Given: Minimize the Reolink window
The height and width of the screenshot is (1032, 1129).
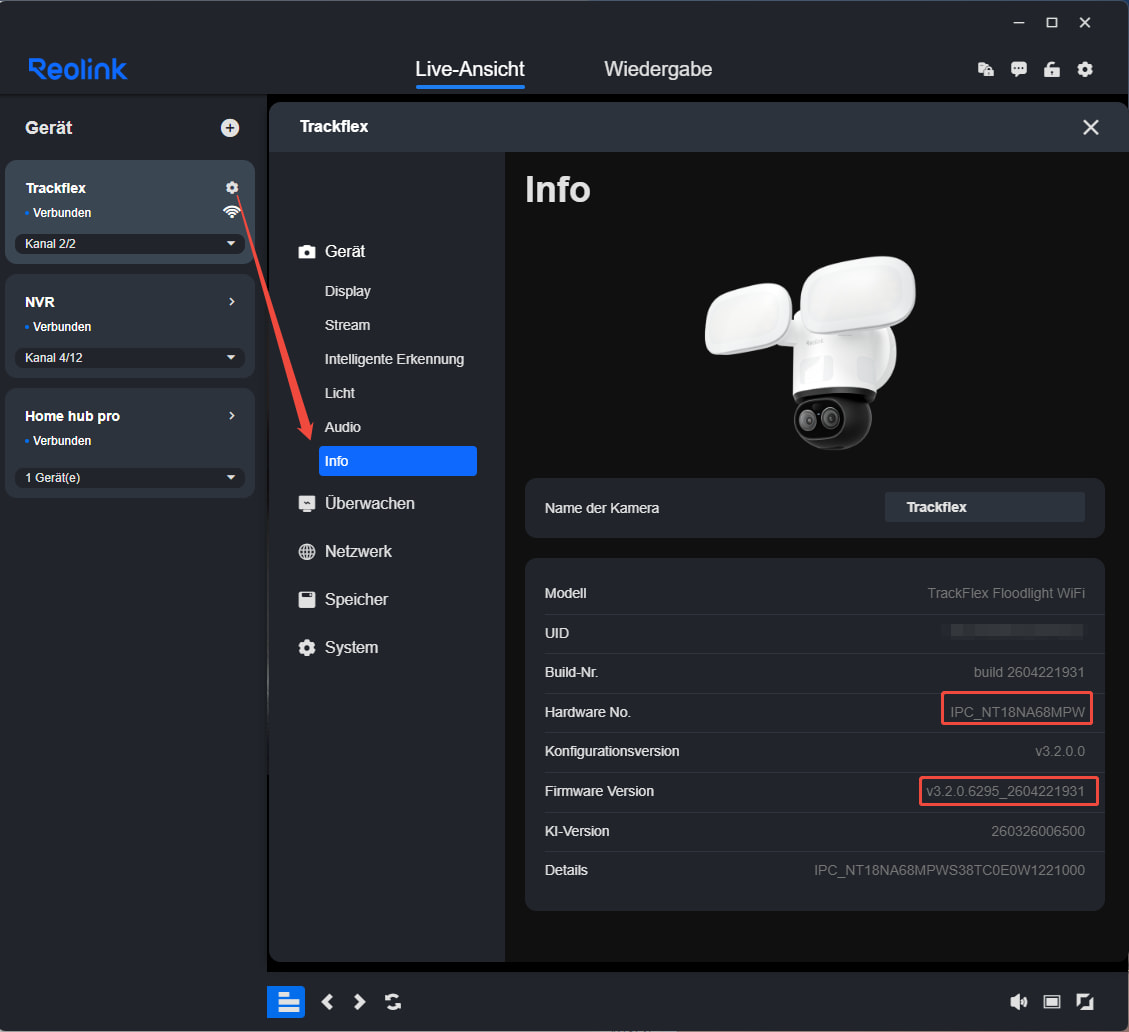Looking at the screenshot, I should coord(1019,22).
